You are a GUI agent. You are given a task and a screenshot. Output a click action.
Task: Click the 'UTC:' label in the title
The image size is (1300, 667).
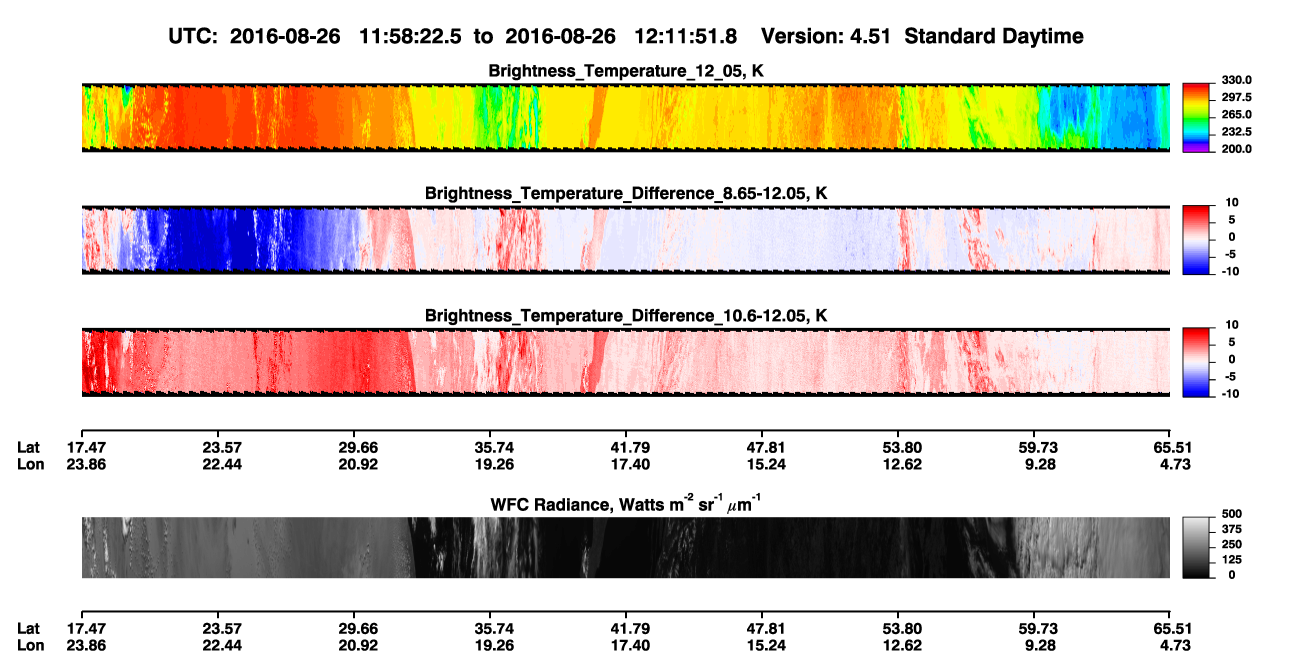pyautogui.click(x=194, y=37)
